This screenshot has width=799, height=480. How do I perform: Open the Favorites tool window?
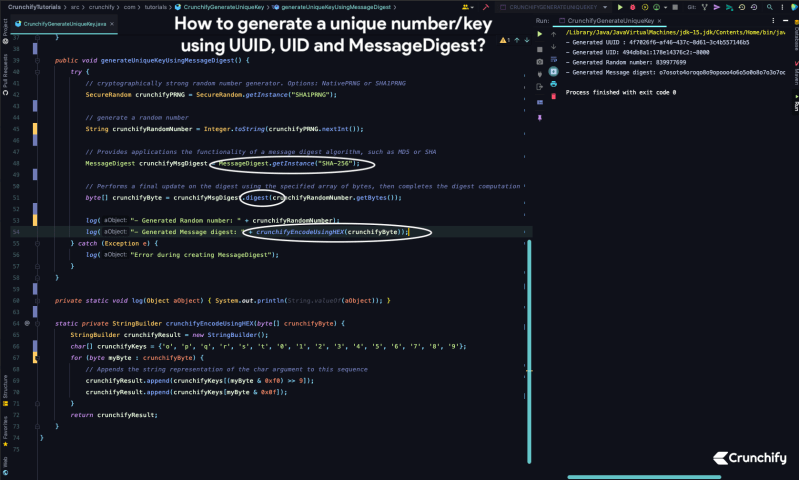pos(5,432)
